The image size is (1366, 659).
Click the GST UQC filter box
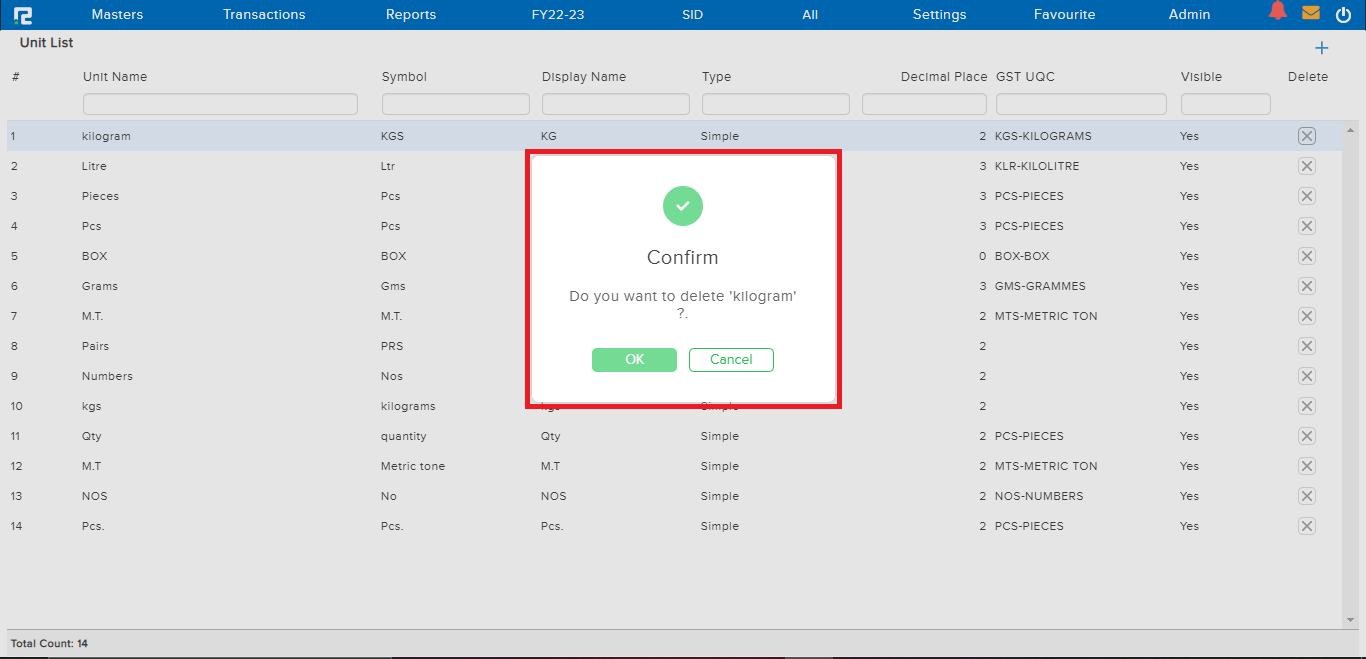pyautogui.click(x=1081, y=104)
